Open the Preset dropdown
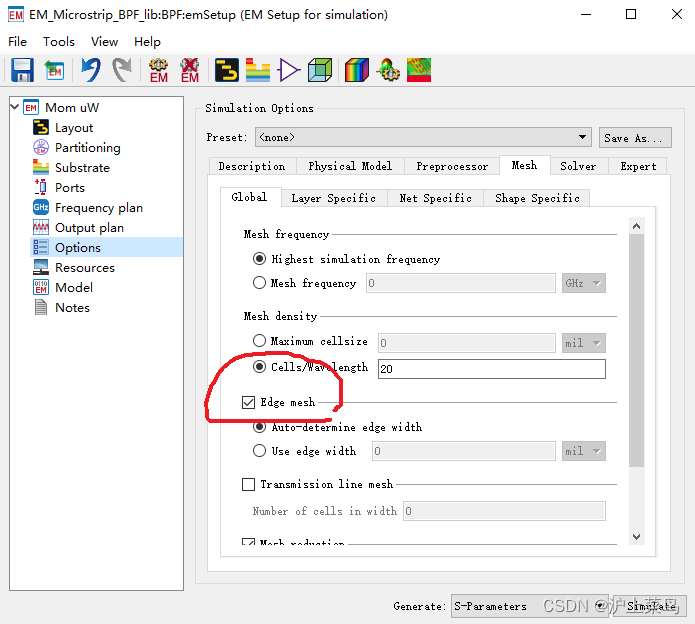The image size is (695, 624). point(423,137)
